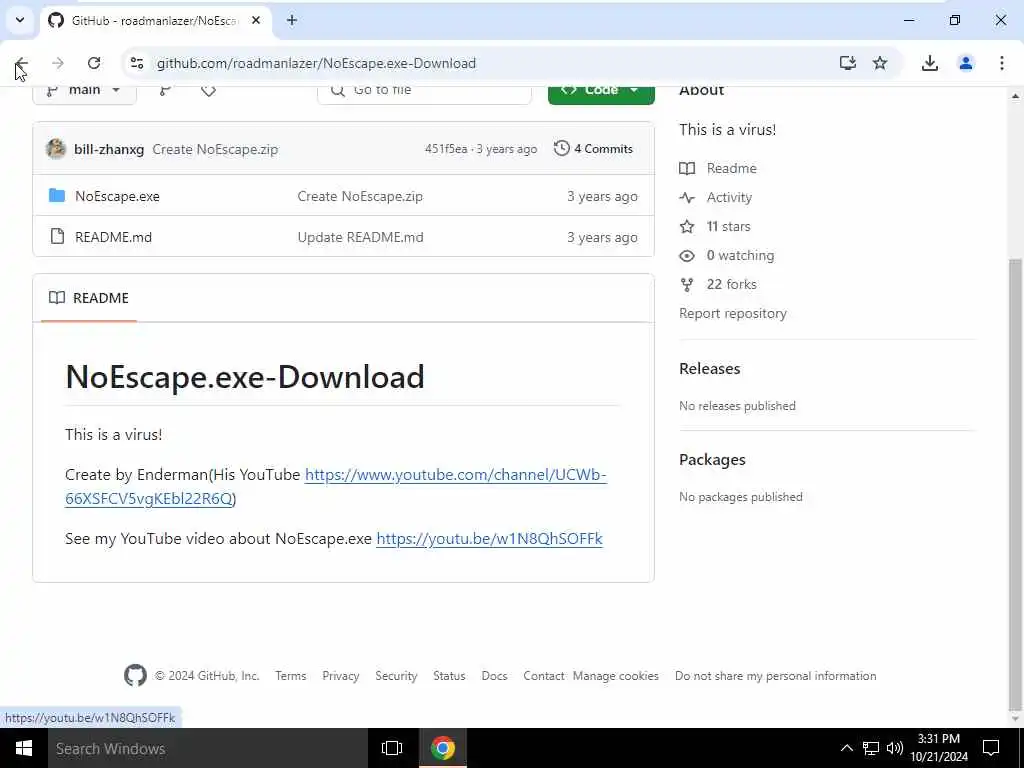Click Do not share my personal information
The height and width of the screenshot is (768, 1024).
(x=776, y=676)
